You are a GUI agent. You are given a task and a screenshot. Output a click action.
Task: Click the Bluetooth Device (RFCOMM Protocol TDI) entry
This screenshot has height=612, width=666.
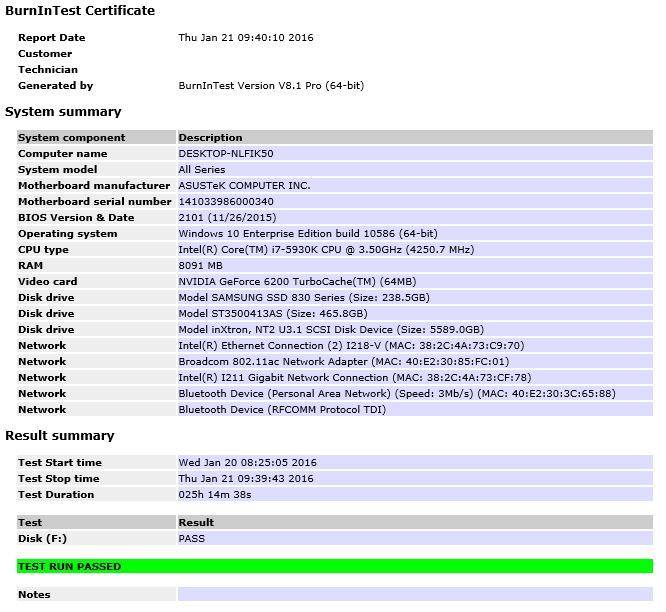pyautogui.click(x=282, y=410)
